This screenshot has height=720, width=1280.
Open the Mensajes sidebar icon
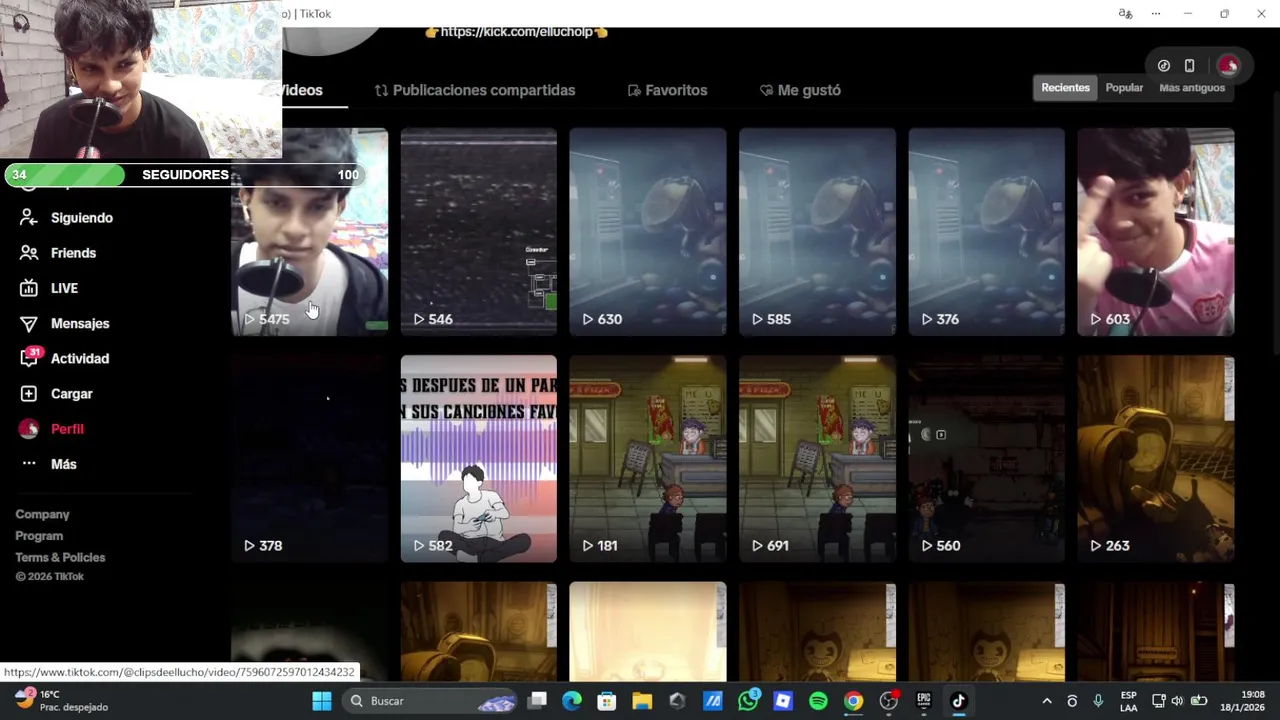point(29,324)
